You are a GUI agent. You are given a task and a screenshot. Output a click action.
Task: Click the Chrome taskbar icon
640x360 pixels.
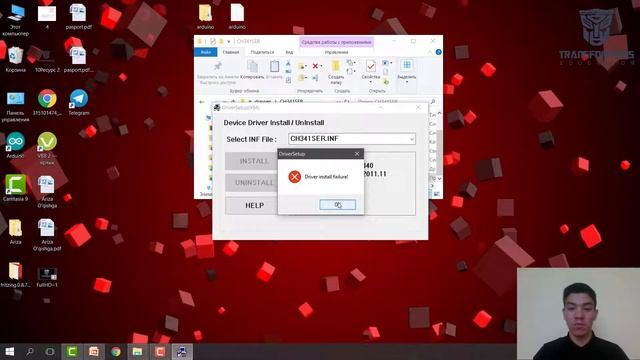[116, 351]
